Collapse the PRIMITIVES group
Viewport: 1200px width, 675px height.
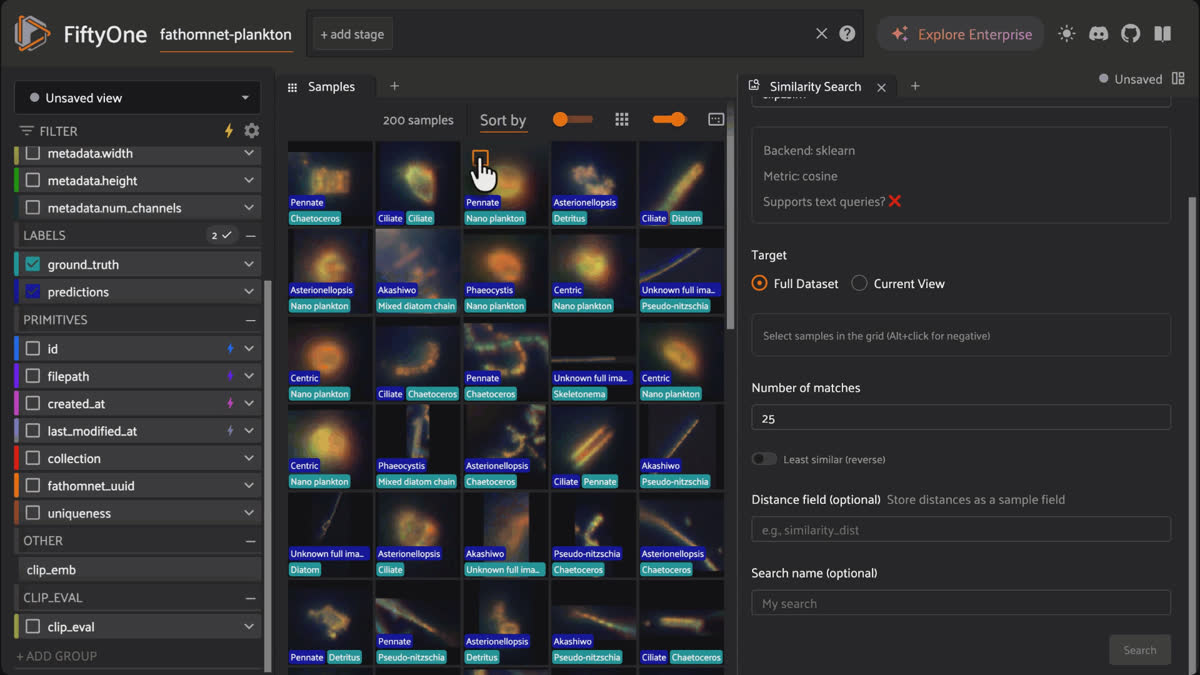[251, 320]
